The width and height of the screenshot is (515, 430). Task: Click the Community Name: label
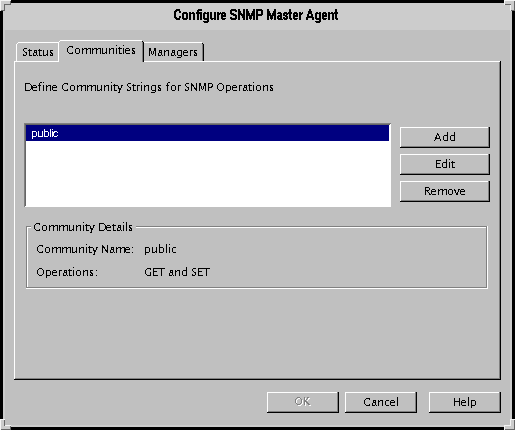point(85,249)
